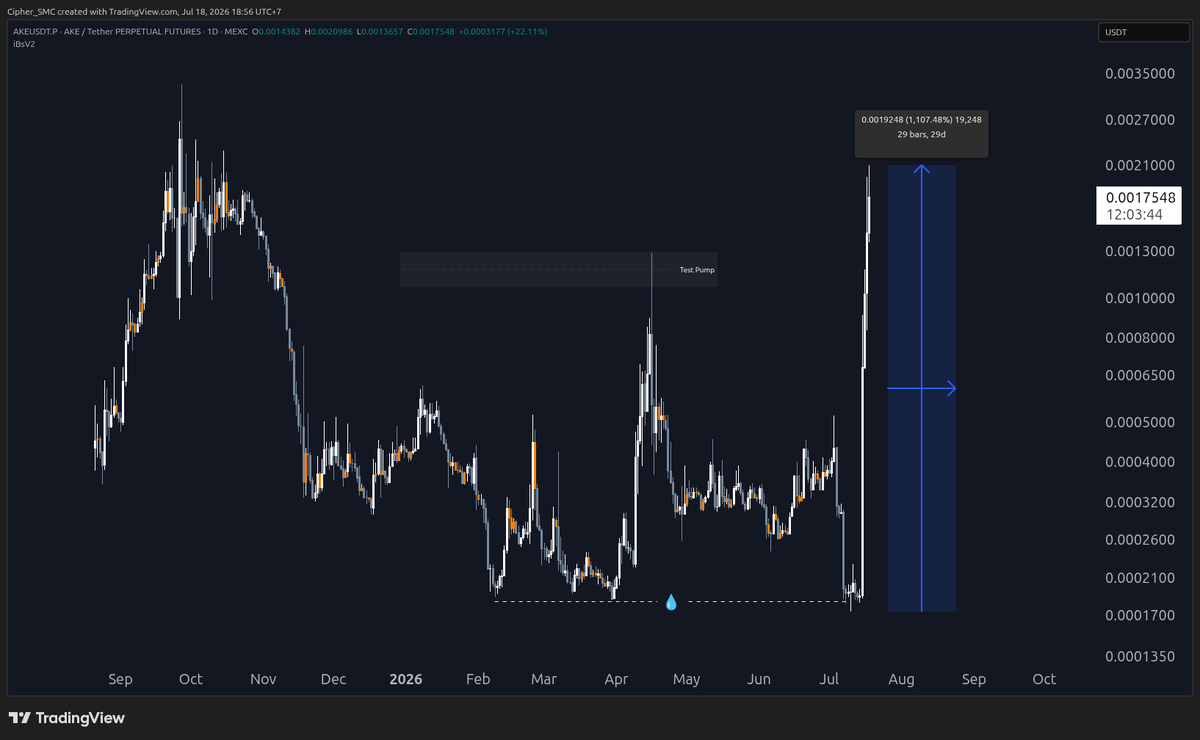Screen dimensions: 1200x740
Task: Click the 0.0035000 price axis label
Action: [1140, 74]
